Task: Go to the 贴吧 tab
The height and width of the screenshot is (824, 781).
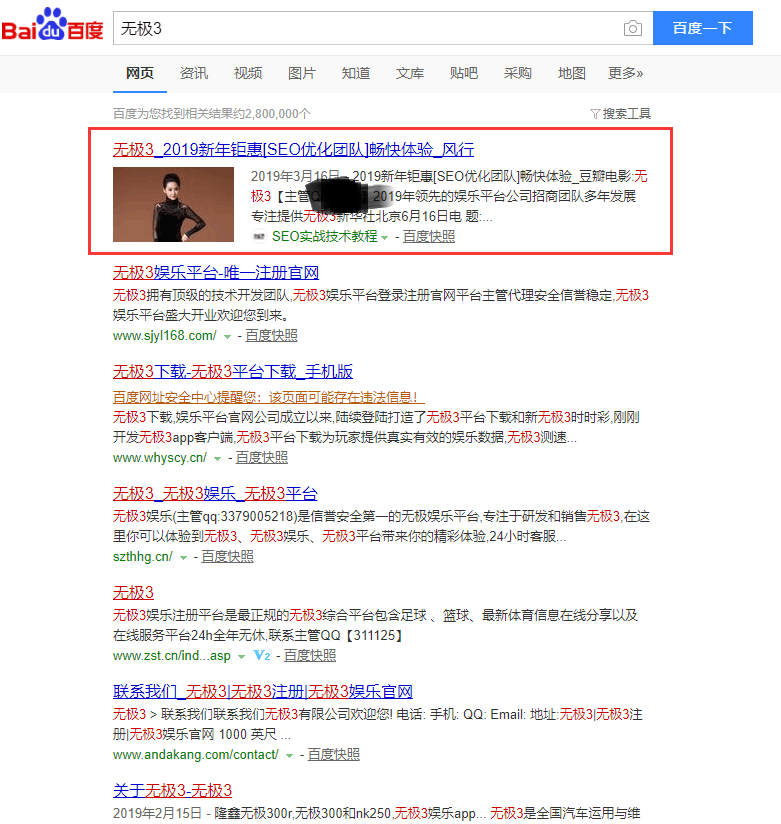Action: point(464,73)
